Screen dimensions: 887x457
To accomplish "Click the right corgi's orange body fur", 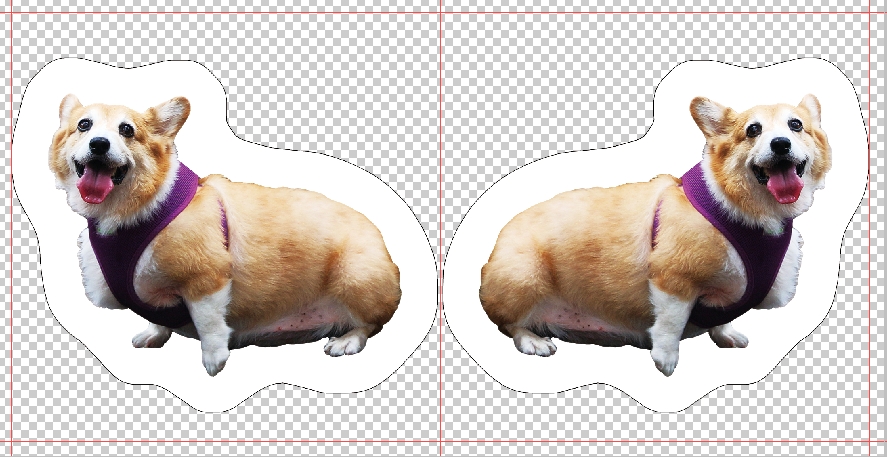I will [580, 250].
